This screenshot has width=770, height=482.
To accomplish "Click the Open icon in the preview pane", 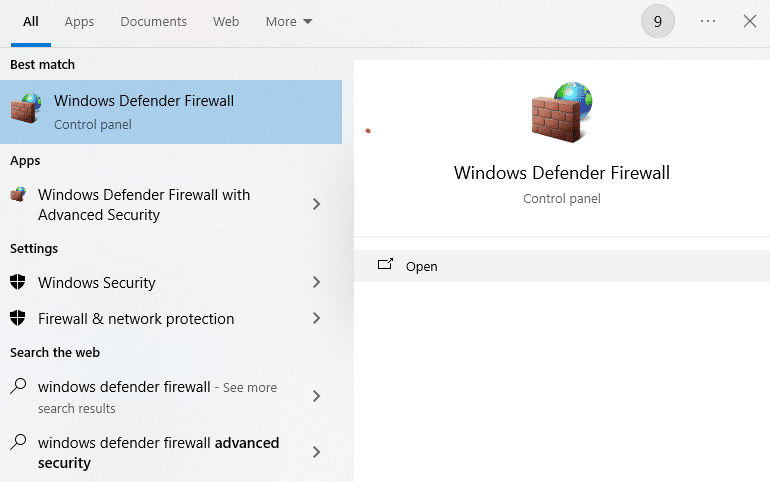I will click(x=385, y=265).
